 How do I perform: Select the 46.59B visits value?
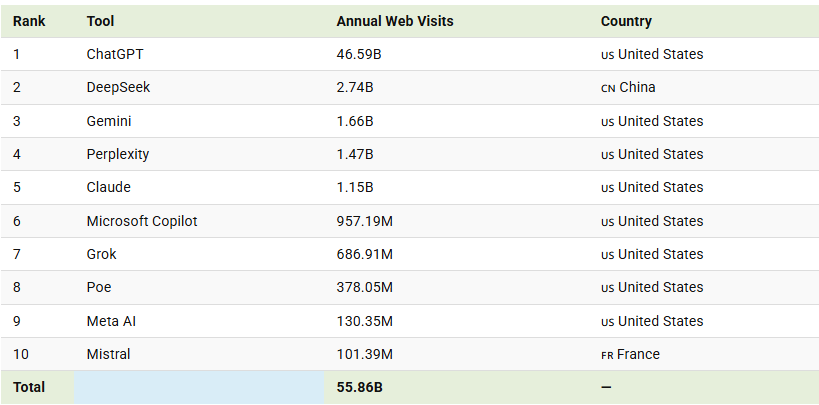pos(359,54)
